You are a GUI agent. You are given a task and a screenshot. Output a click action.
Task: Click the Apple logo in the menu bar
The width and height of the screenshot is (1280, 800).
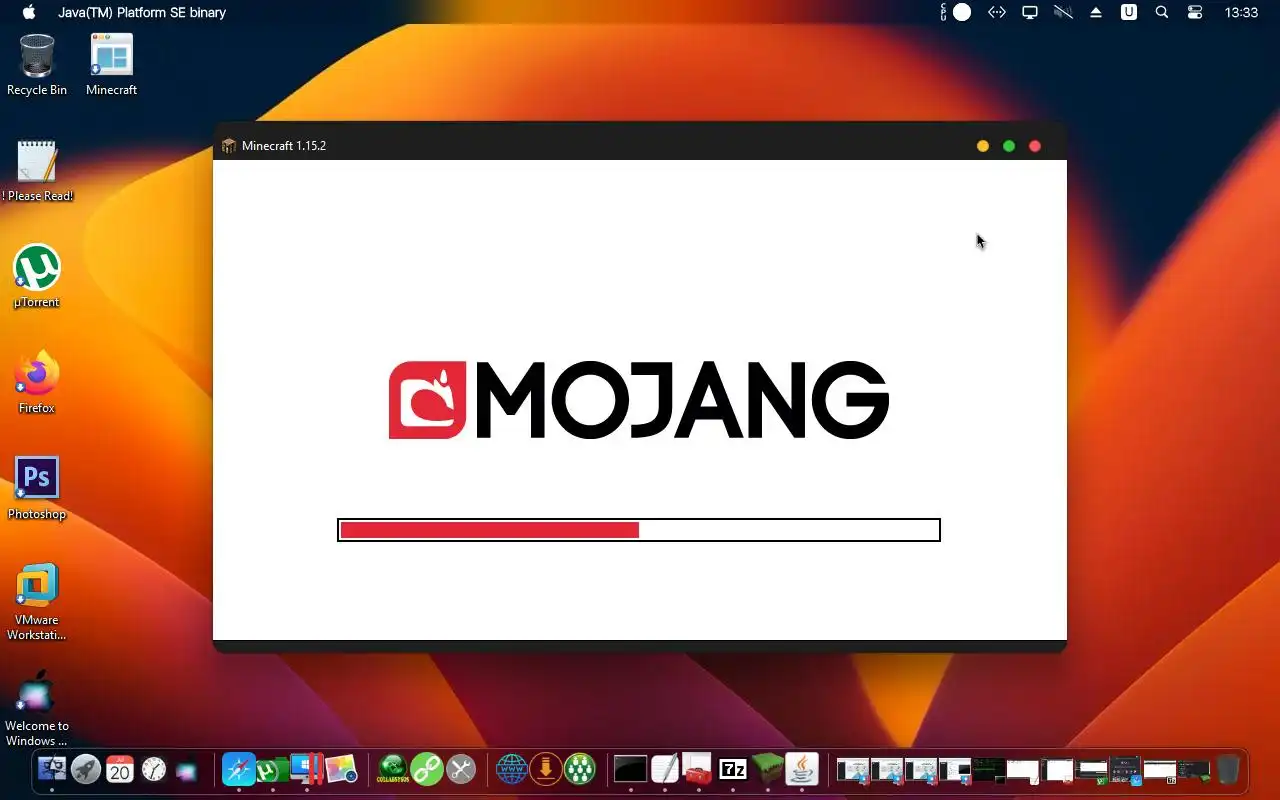(x=28, y=12)
